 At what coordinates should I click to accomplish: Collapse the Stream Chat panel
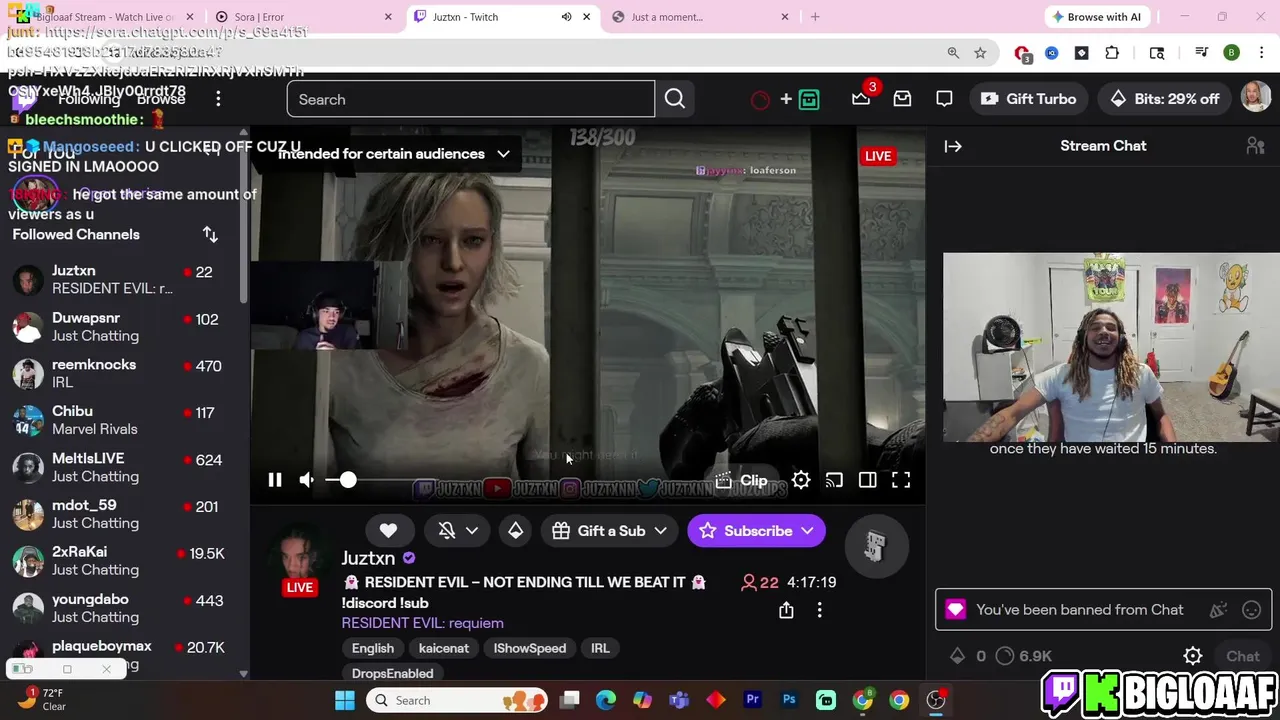953,146
